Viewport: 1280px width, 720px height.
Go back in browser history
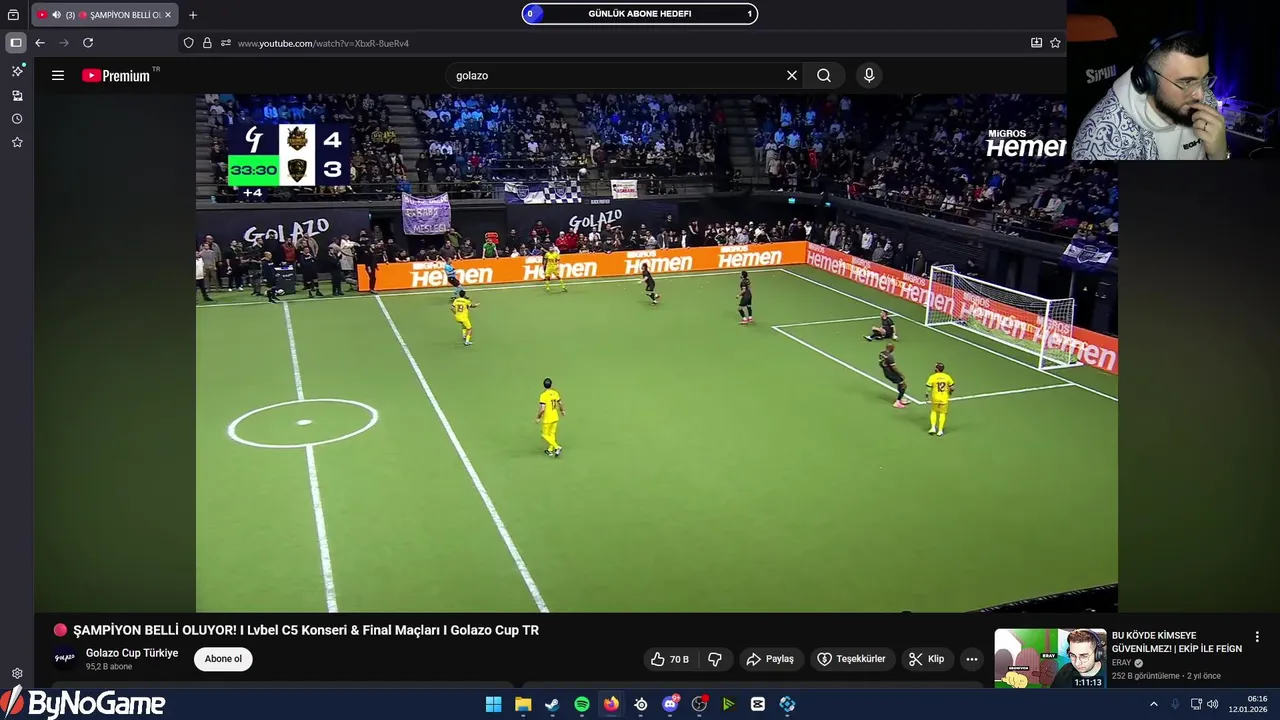click(40, 43)
